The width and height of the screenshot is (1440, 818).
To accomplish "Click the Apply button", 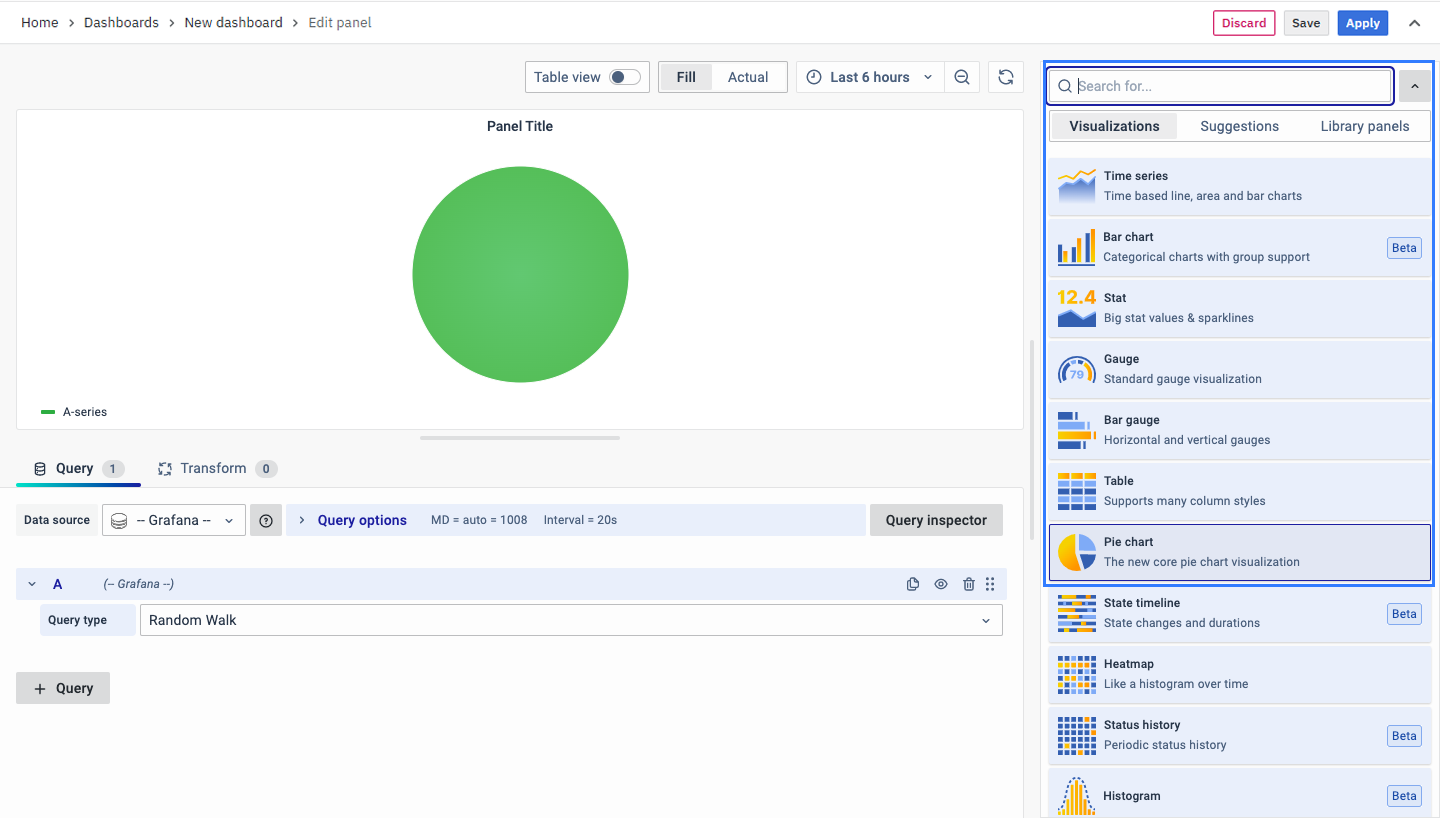I will pos(1362,23).
